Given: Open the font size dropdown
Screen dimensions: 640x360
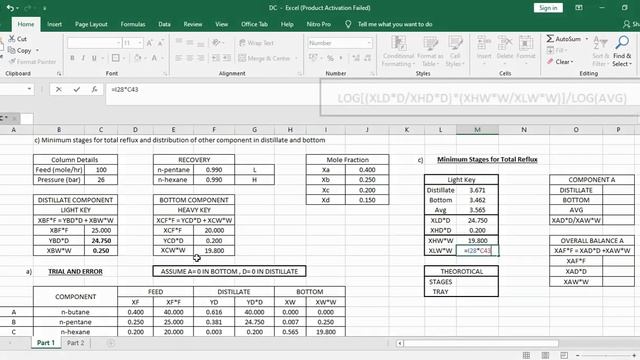Looking at the screenshot, I should tap(140, 43).
